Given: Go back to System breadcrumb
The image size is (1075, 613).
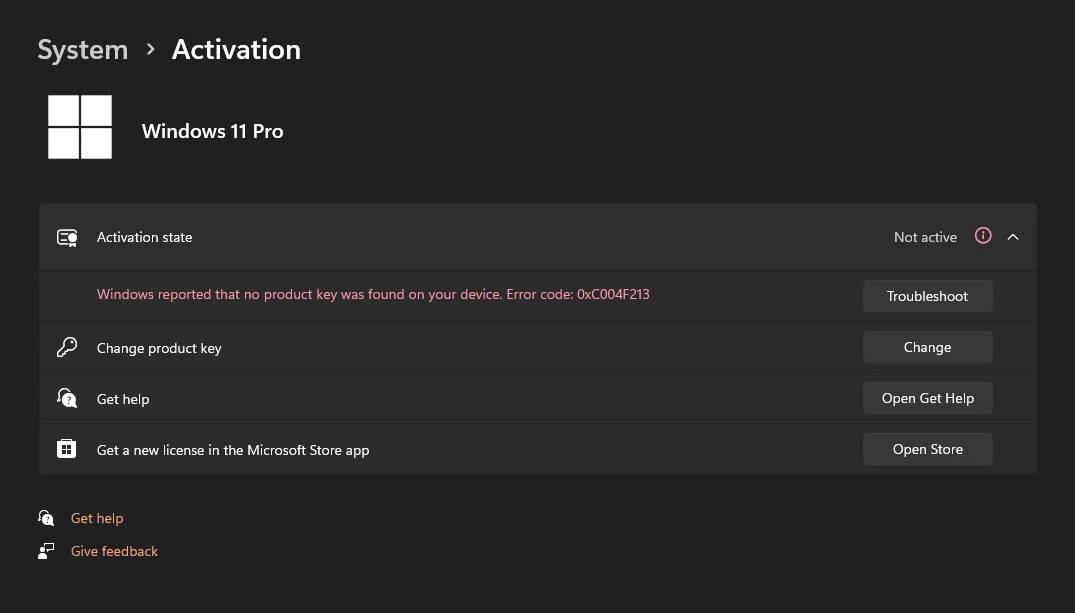Looking at the screenshot, I should pyautogui.click(x=82, y=50).
